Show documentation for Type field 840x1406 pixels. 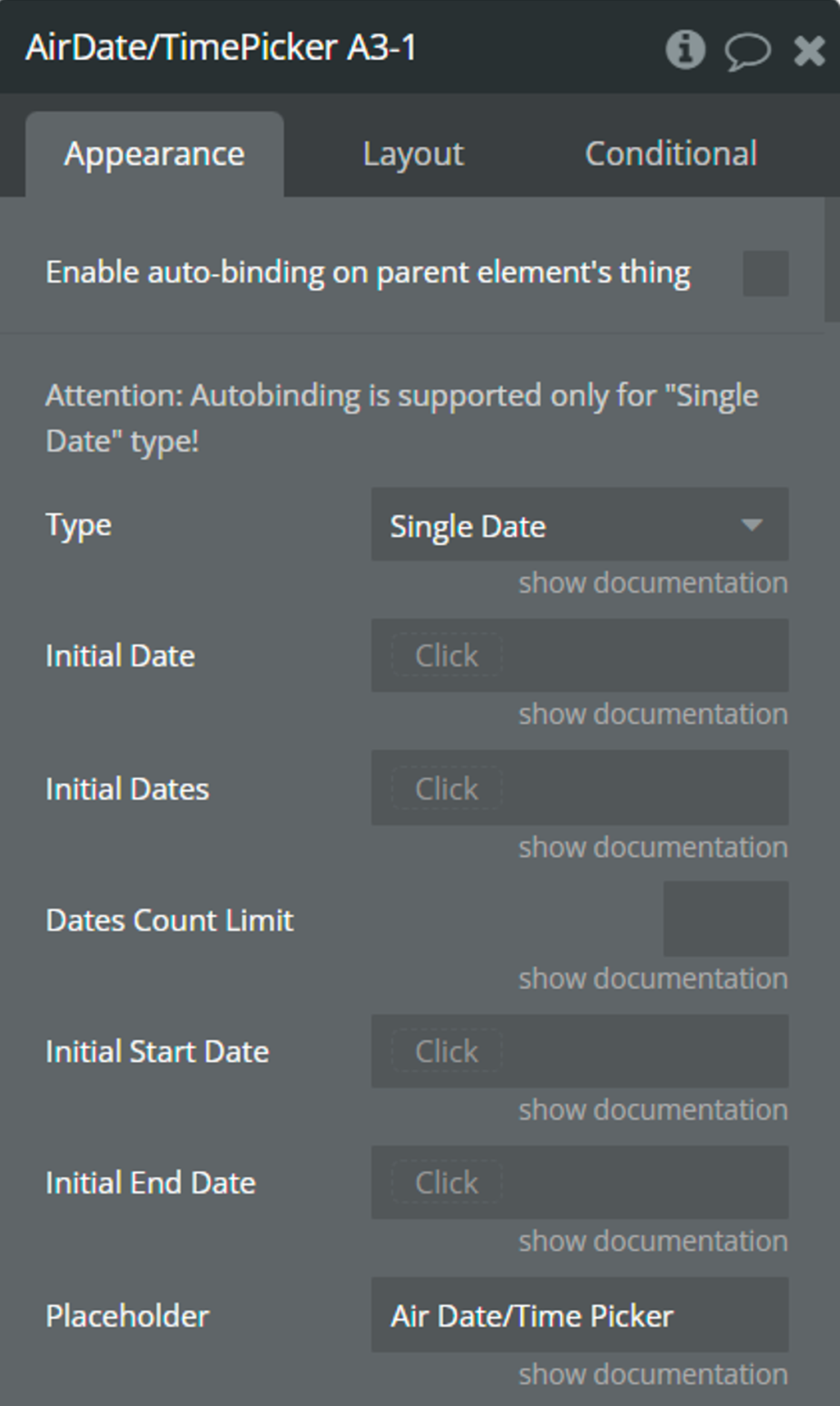(653, 584)
